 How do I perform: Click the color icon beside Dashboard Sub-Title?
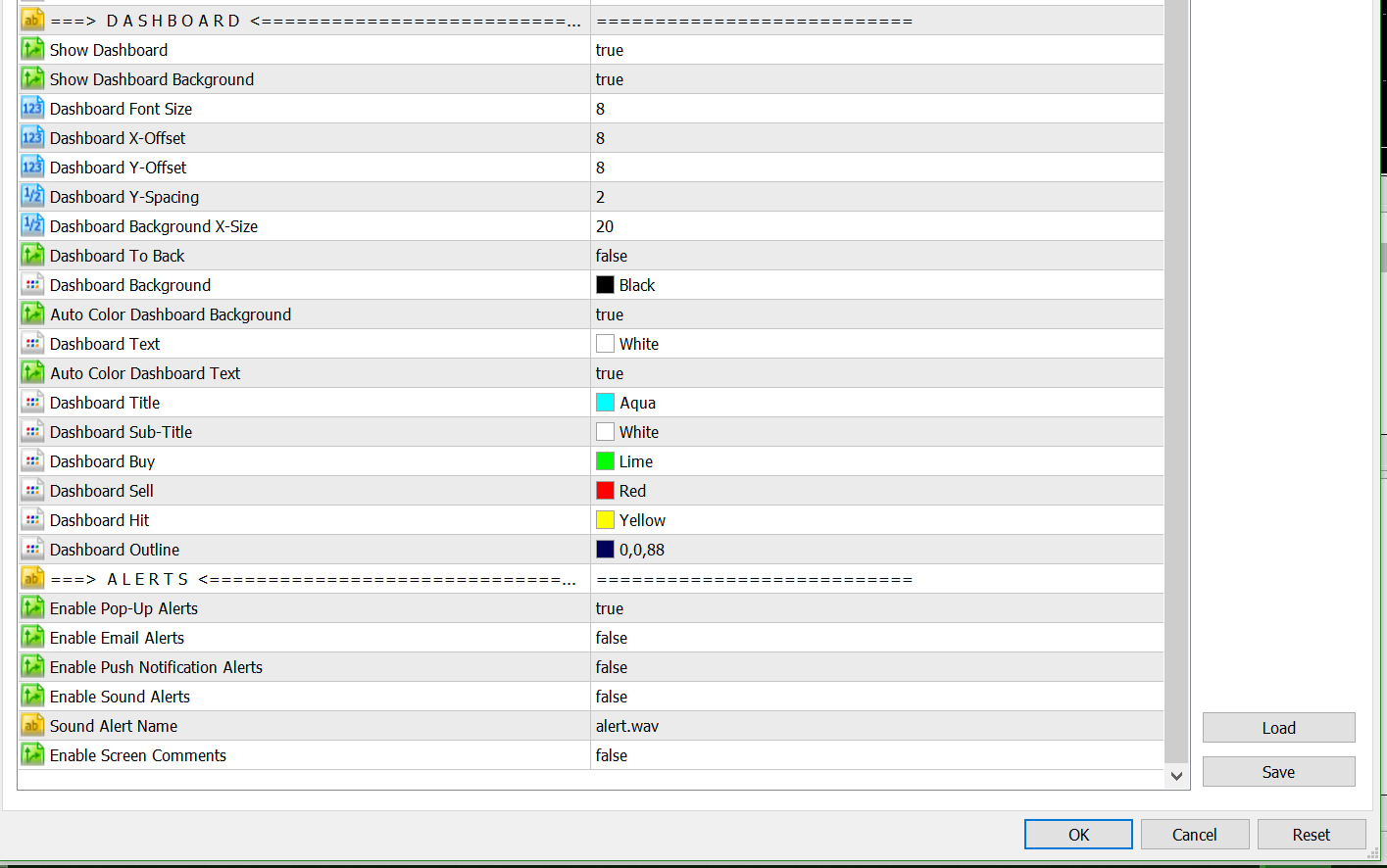pos(32,431)
